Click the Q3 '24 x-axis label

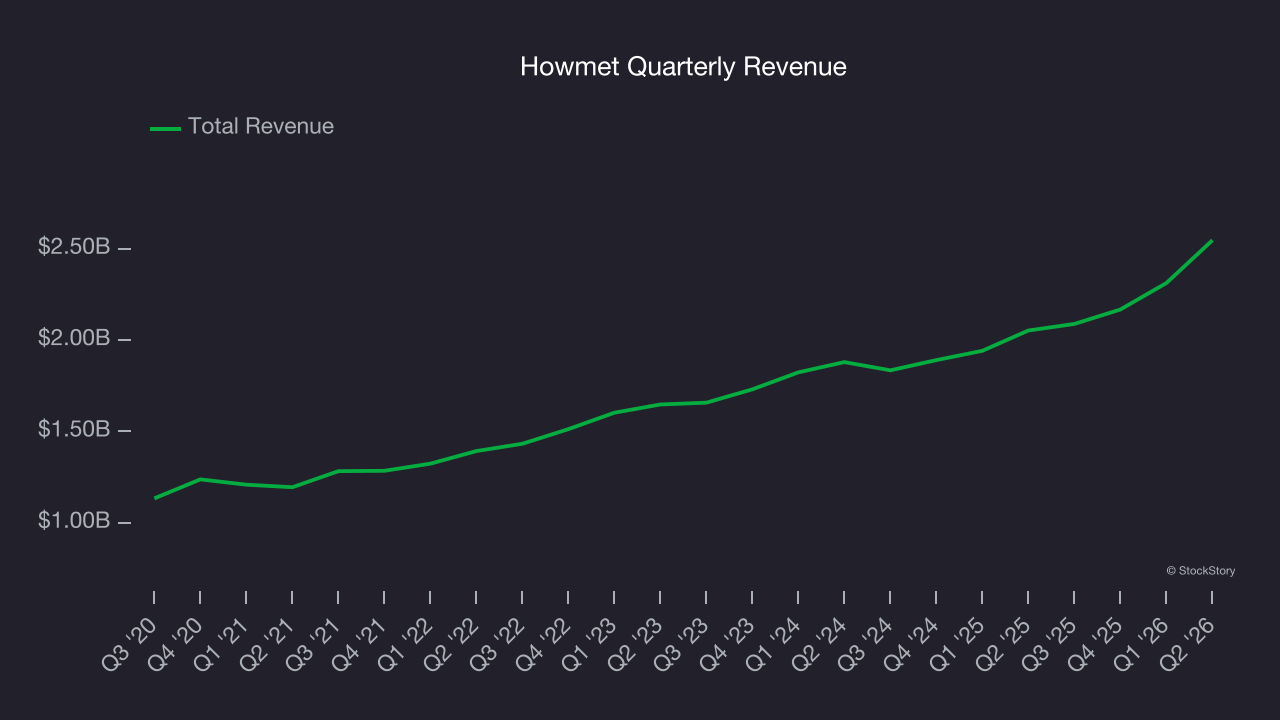click(866, 644)
